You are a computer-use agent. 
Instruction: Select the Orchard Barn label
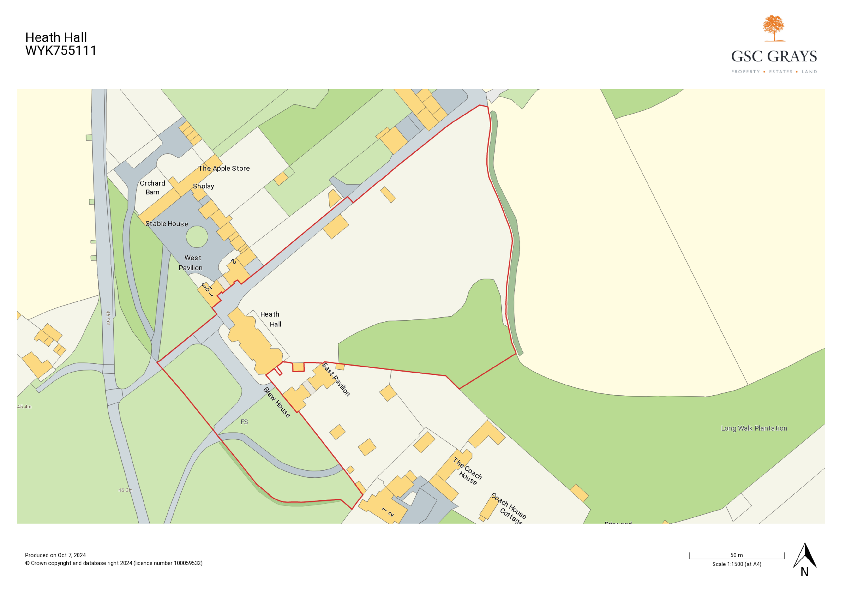click(152, 188)
